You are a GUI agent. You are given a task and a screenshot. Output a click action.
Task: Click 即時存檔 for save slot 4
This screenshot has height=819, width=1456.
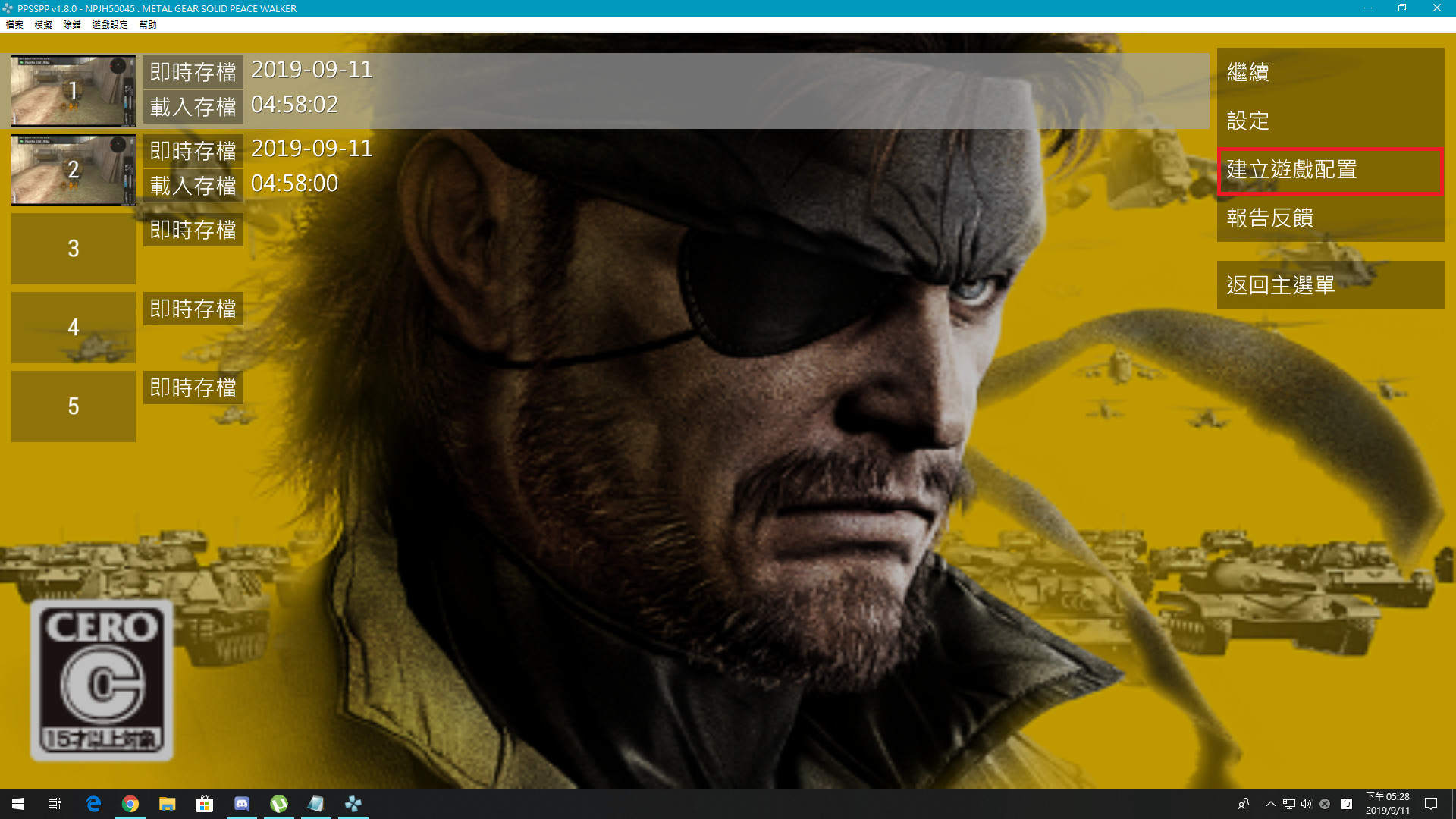coord(193,309)
